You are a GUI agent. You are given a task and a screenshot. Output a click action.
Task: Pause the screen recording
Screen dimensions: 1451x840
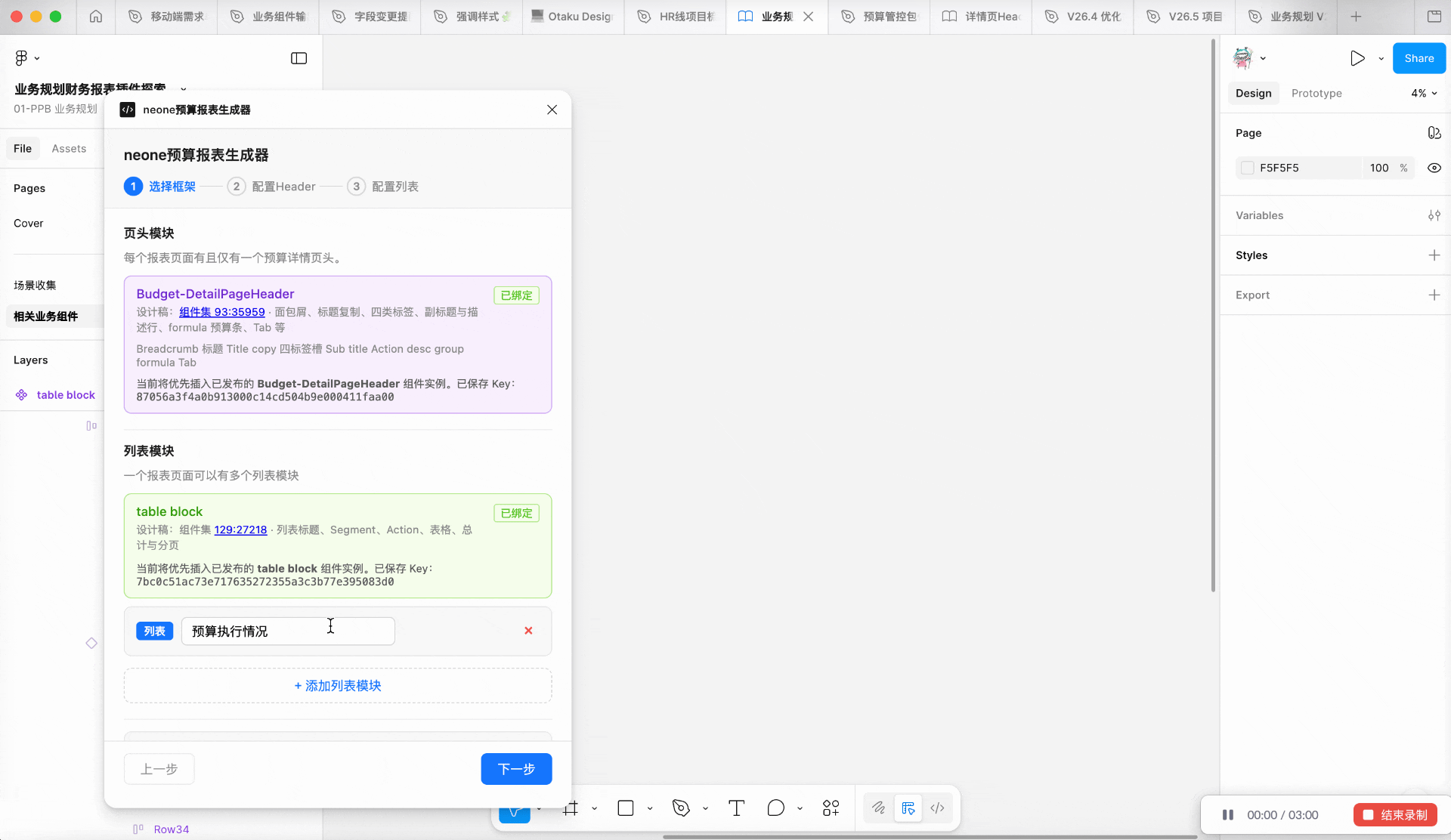point(1228,815)
